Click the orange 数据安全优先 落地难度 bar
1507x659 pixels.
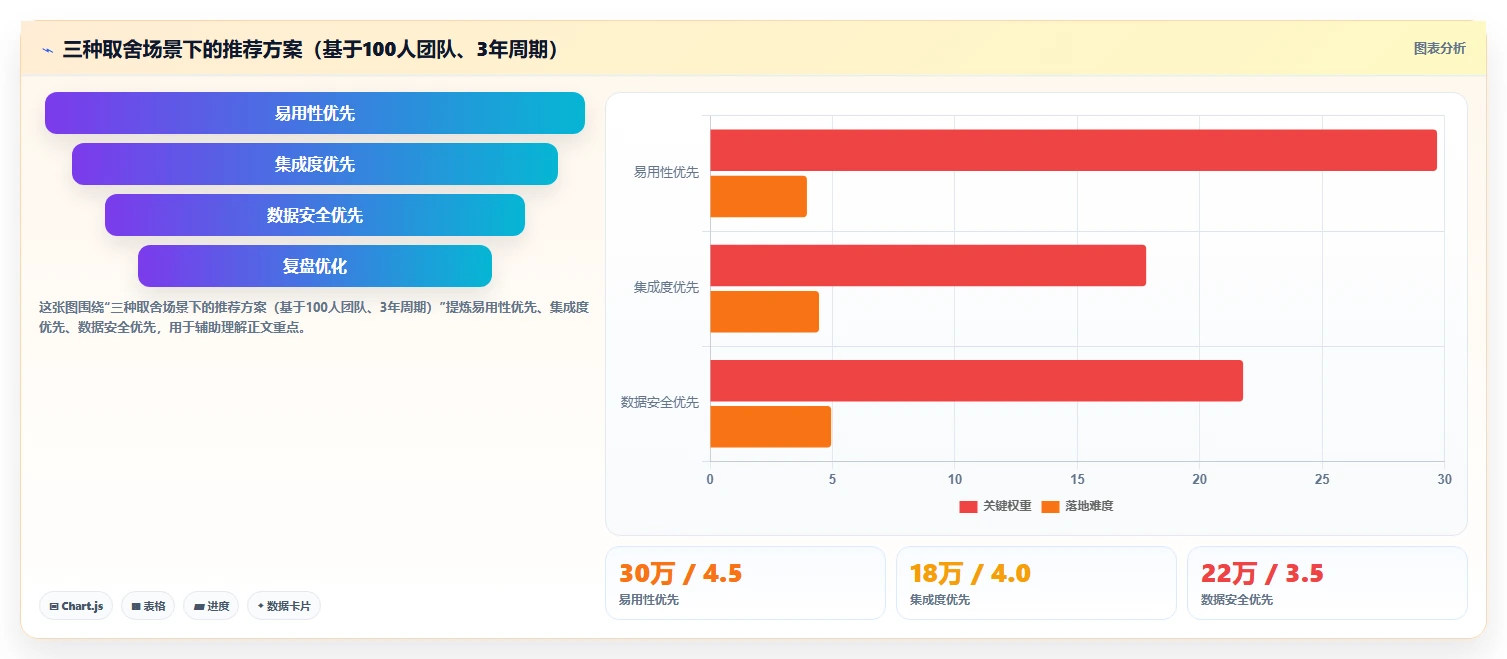(x=770, y=427)
